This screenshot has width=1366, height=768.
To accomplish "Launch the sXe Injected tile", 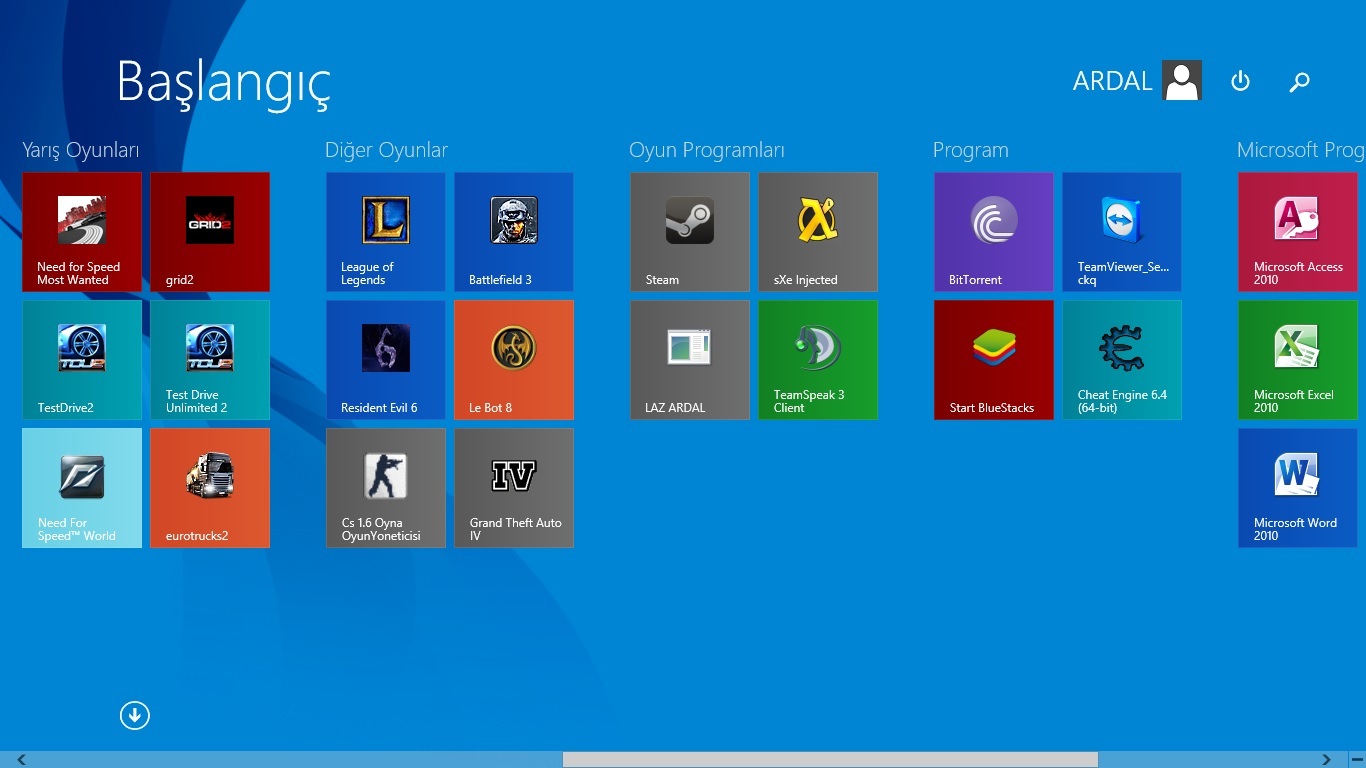I will click(818, 232).
